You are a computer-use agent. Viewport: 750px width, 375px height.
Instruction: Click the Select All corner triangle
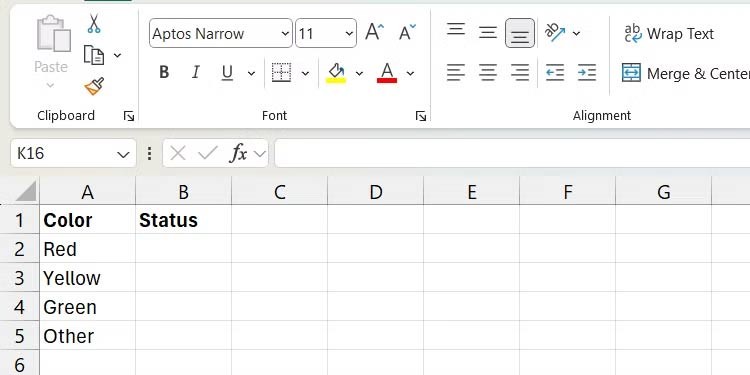click(x=26, y=191)
